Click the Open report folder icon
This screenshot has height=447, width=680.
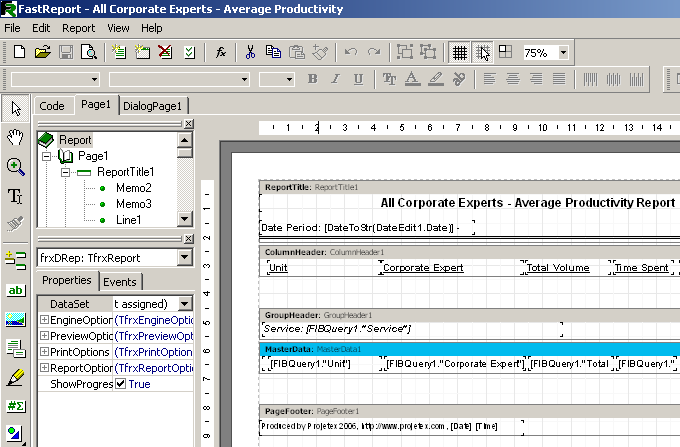coord(42,52)
